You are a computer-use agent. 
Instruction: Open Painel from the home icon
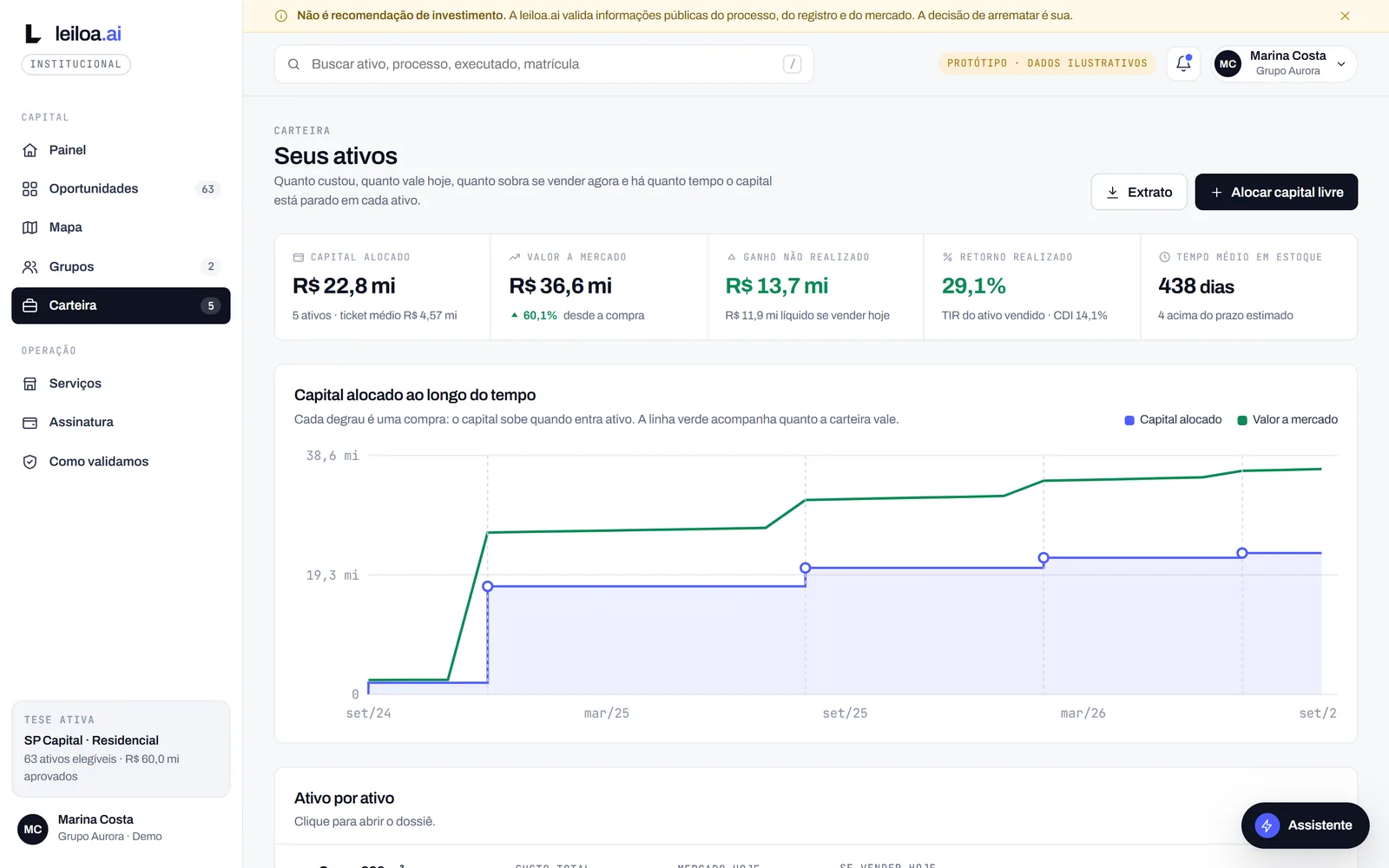click(x=30, y=150)
